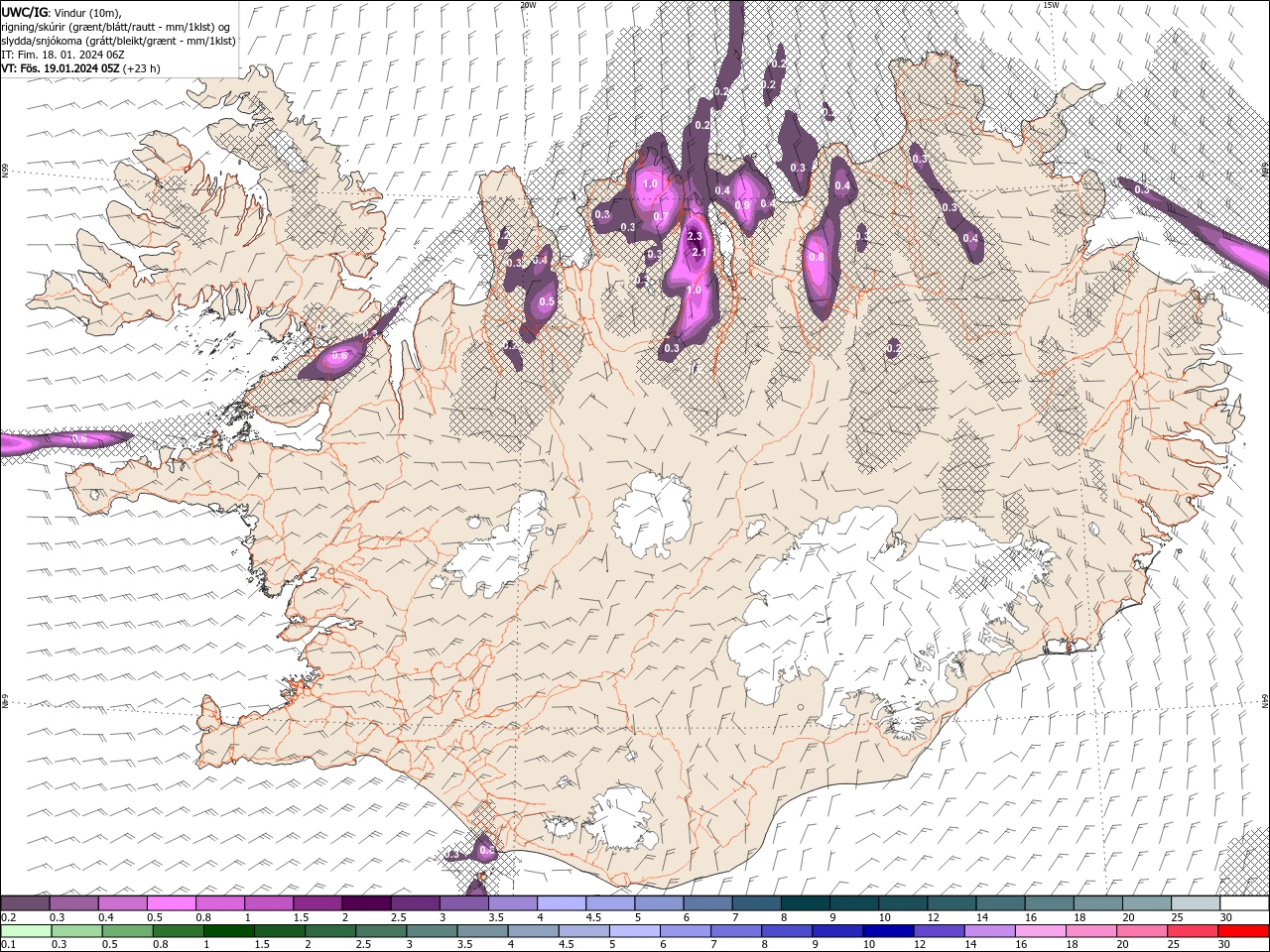Pick the darkest purple snow-scale swatch at 2
The width and height of the screenshot is (1270, 952).
click(x=366, y=903)
